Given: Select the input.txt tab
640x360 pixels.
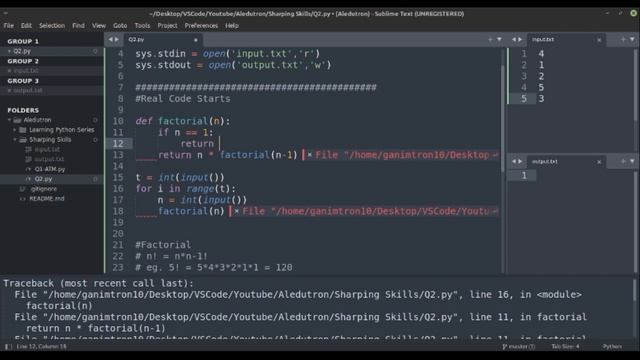Looking at the screenshot, I should pyautogui.click(x=566, y=40).
